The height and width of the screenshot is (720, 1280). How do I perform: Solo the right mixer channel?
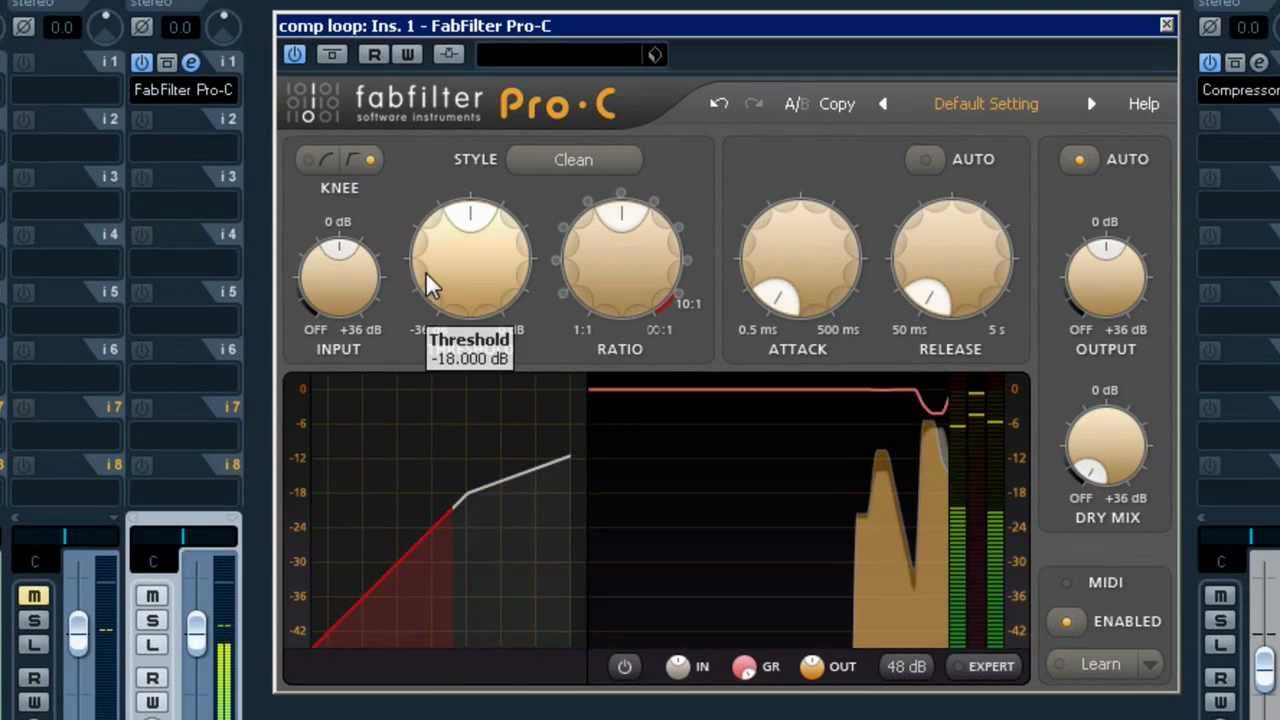[x=1220, y=621]
